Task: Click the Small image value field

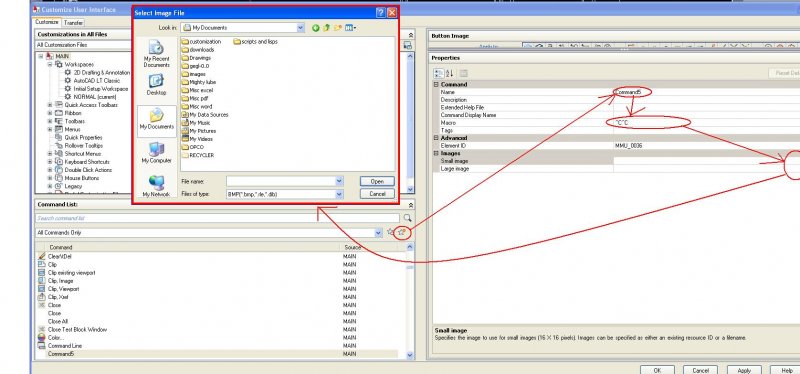Action: [706, 161]
